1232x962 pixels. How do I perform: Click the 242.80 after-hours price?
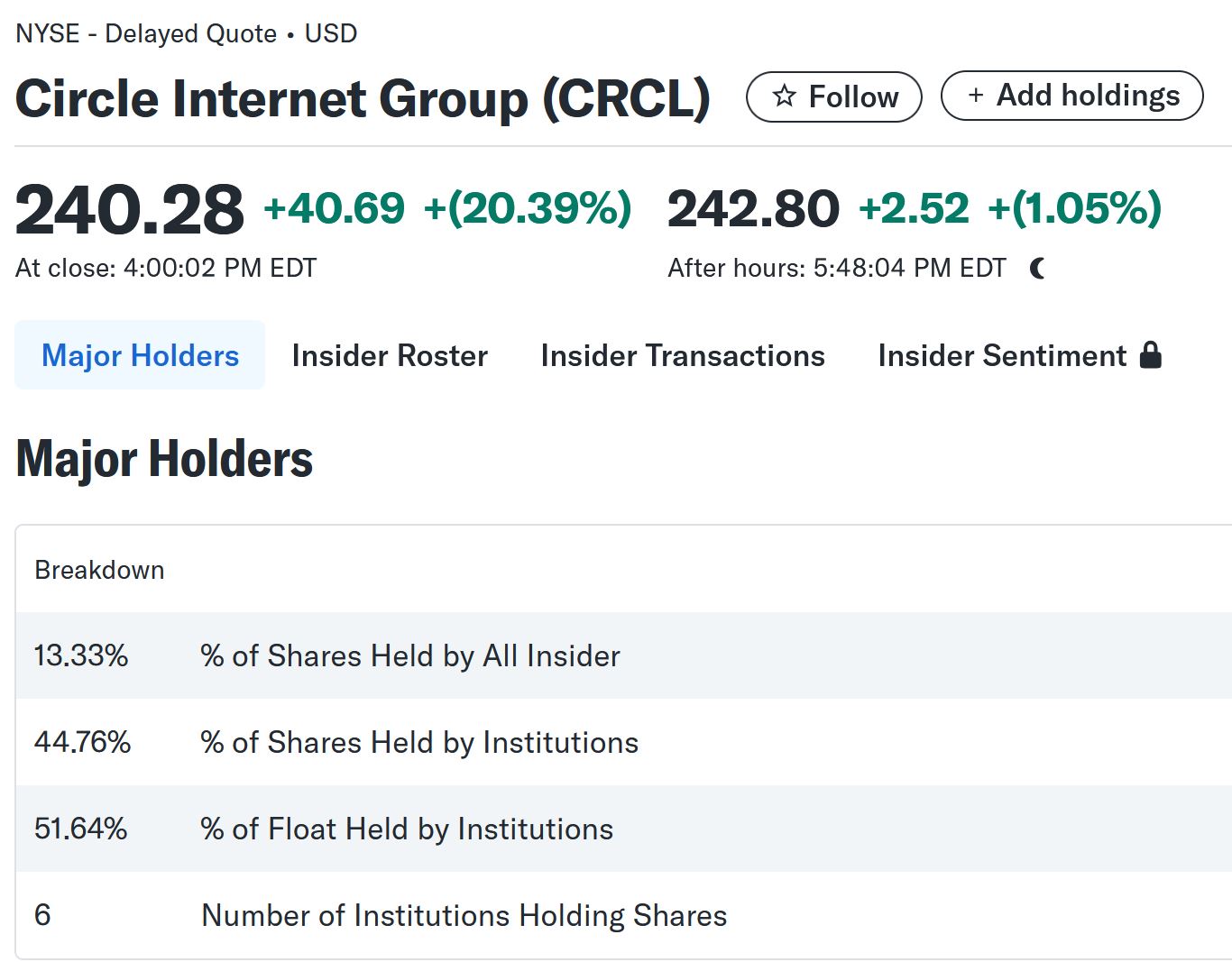753,209
